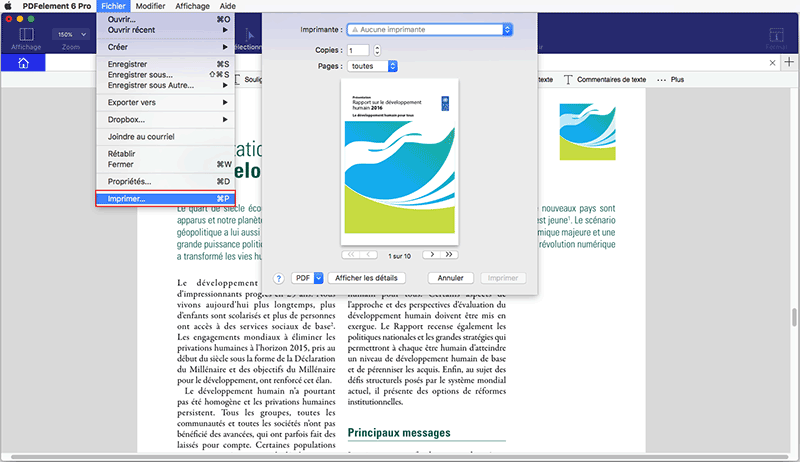
Task: Select Fermer in the Fichier menu
Action: tap(165, 165)
